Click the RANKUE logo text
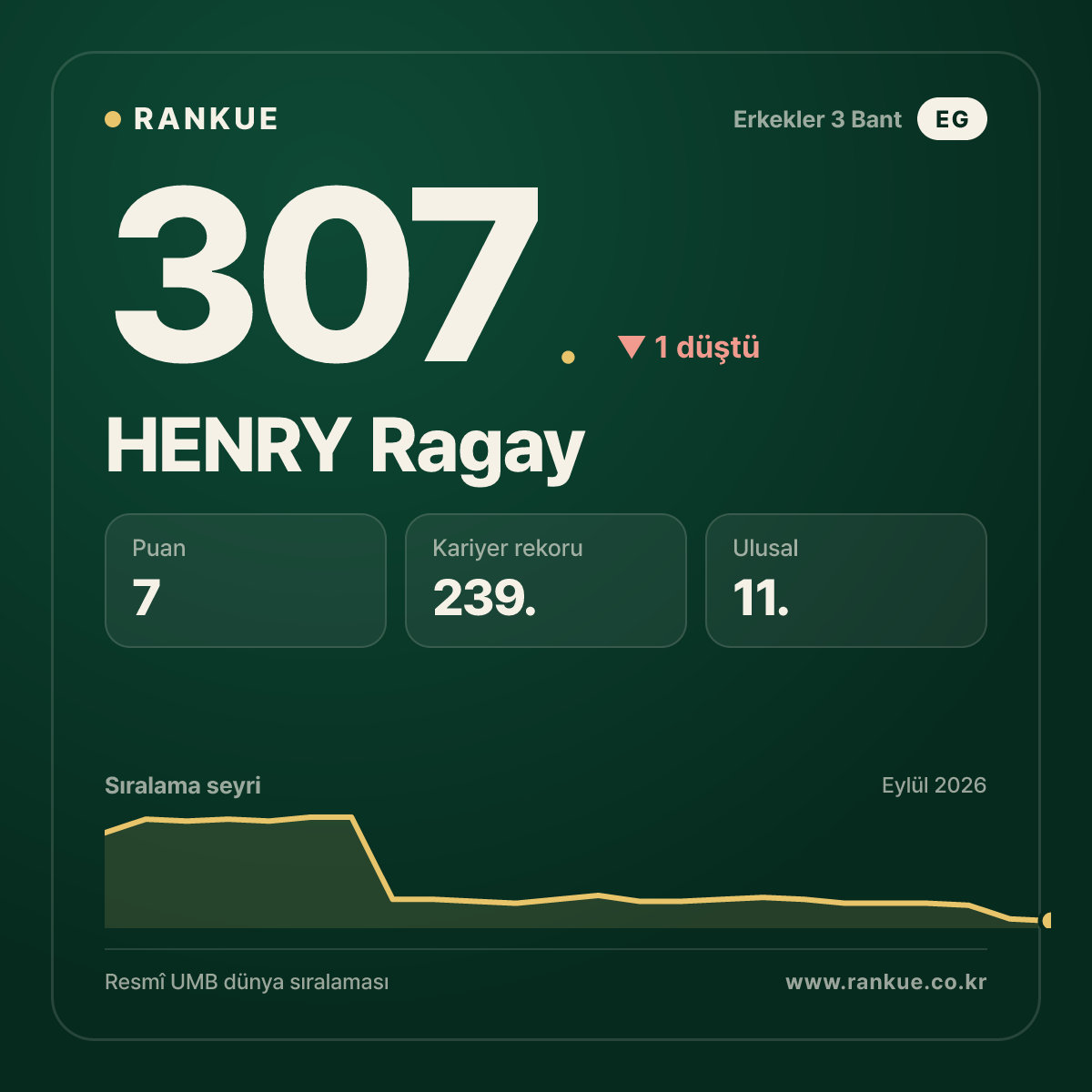 tap(206, 119)
